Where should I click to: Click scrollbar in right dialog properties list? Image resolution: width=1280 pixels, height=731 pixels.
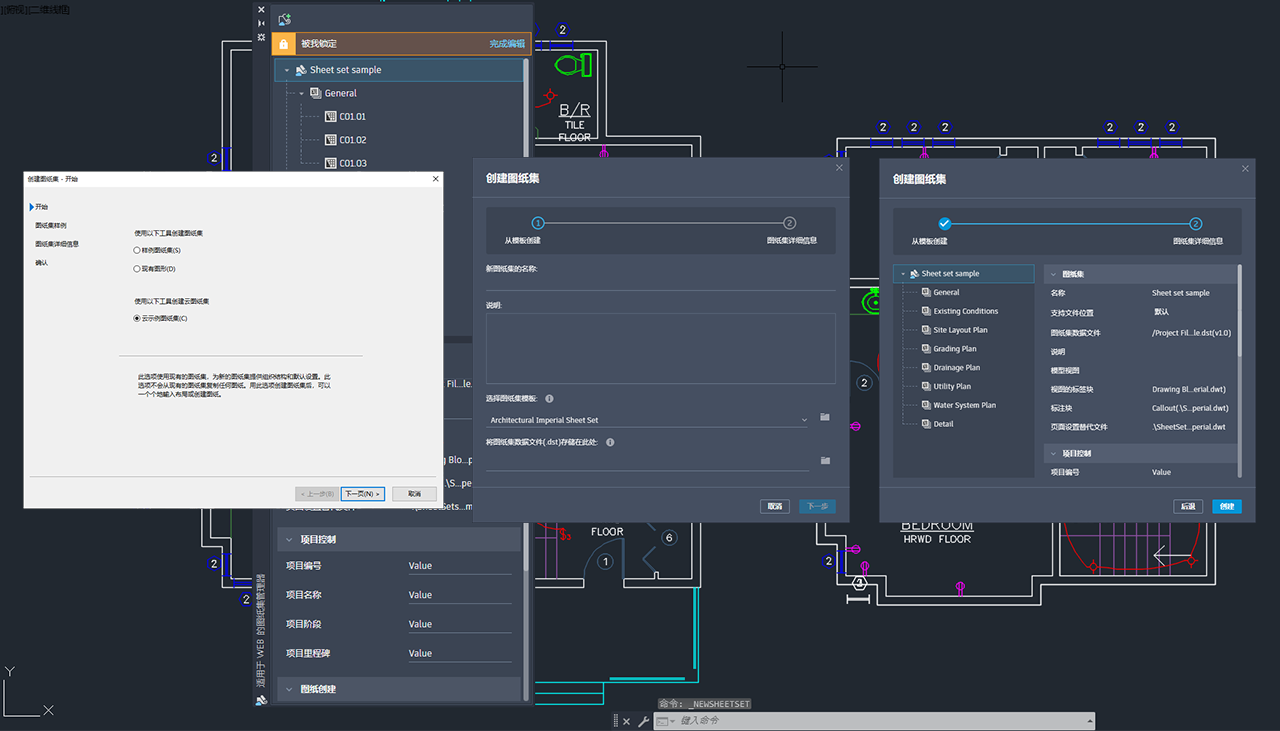1240,310
